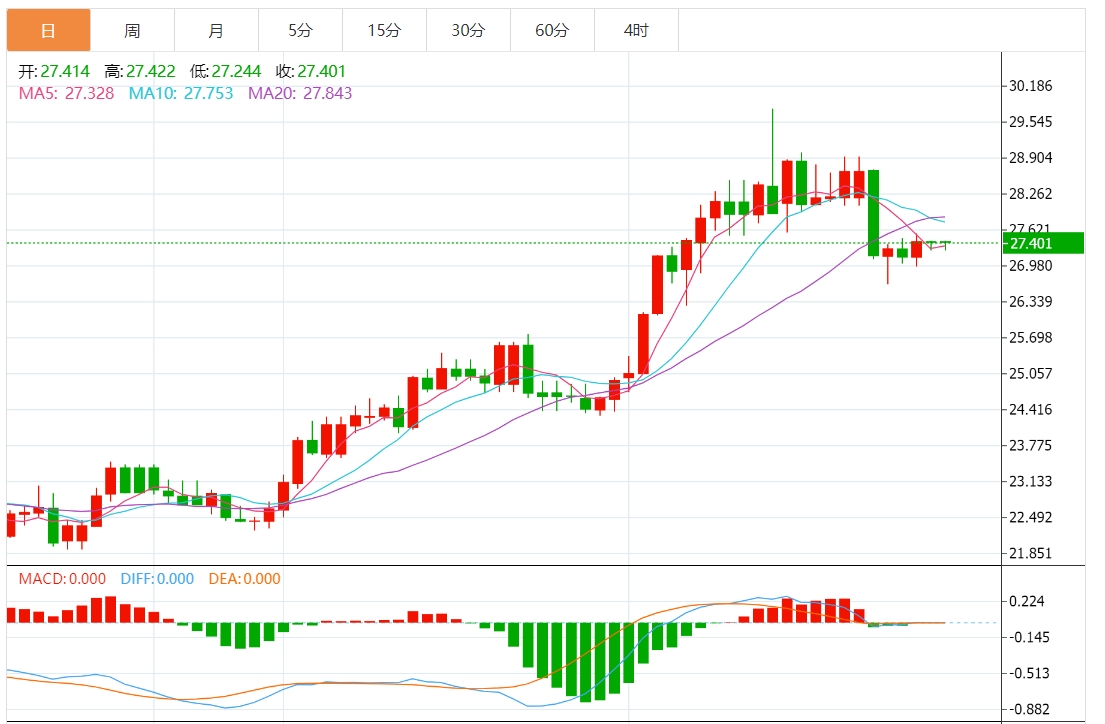Click the MA10: 27.753 indicator label
Viewport: 1105px width, 724px height.
tap(180, 93)
